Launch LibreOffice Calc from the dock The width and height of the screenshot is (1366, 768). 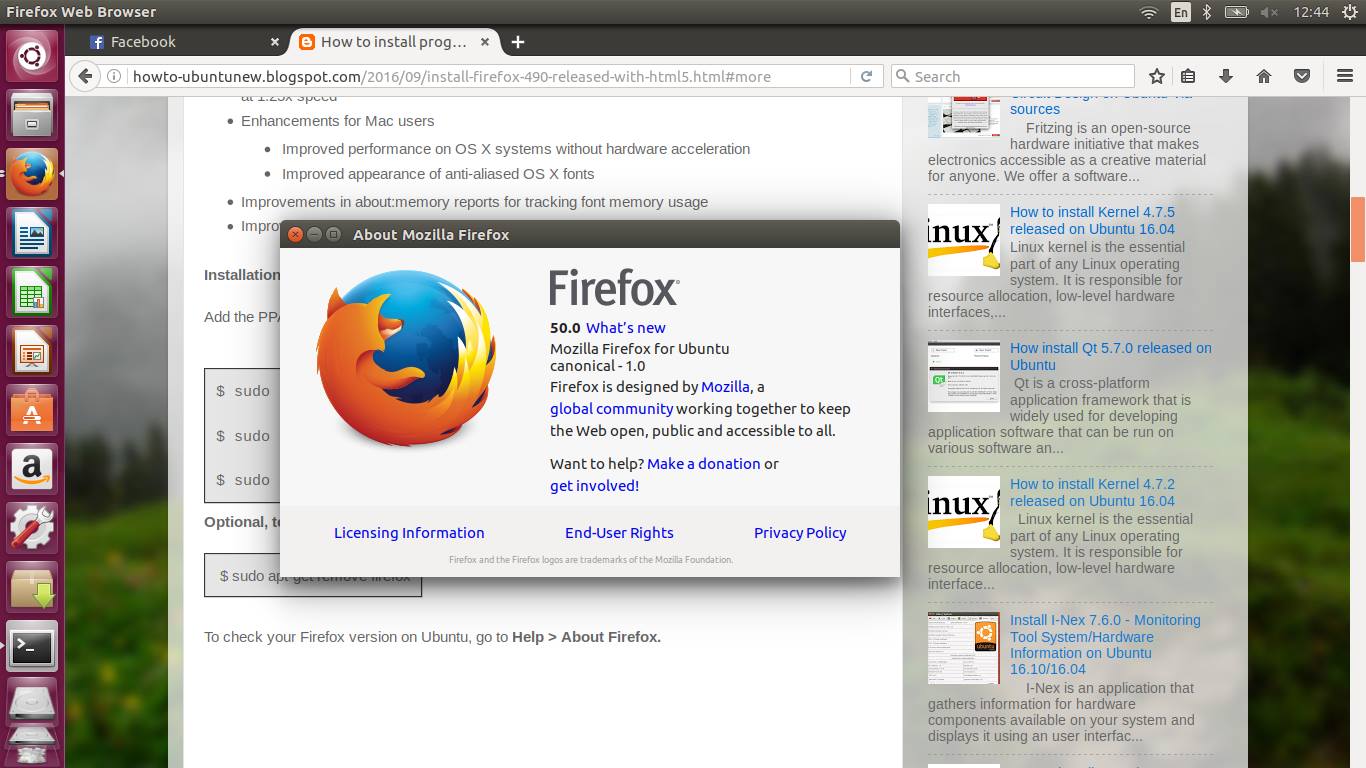(32, 292)
